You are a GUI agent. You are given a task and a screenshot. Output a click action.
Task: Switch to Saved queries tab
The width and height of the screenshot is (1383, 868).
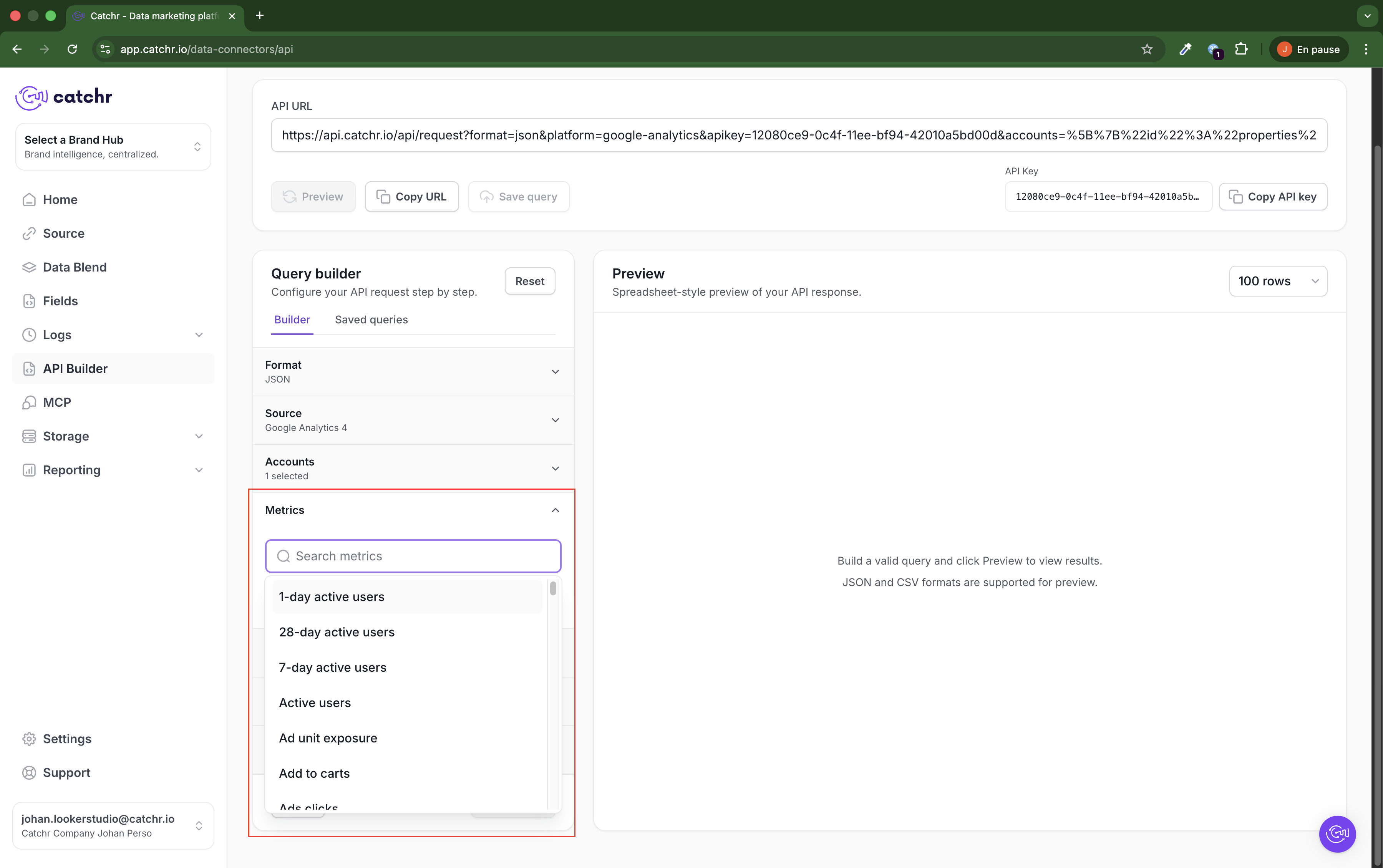tap(371, 320)
